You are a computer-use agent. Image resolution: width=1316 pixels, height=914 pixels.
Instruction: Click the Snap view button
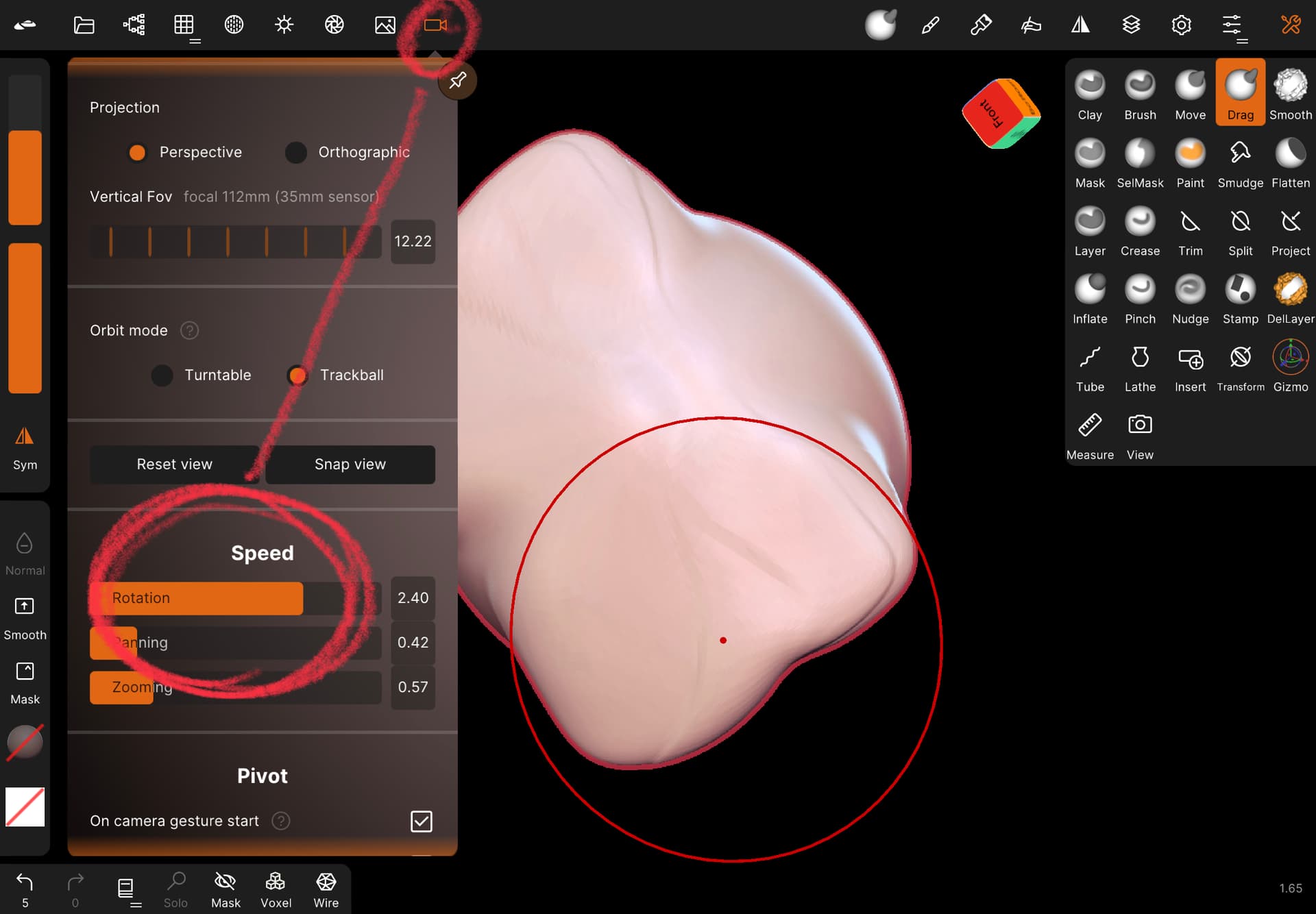coord(350,465)
